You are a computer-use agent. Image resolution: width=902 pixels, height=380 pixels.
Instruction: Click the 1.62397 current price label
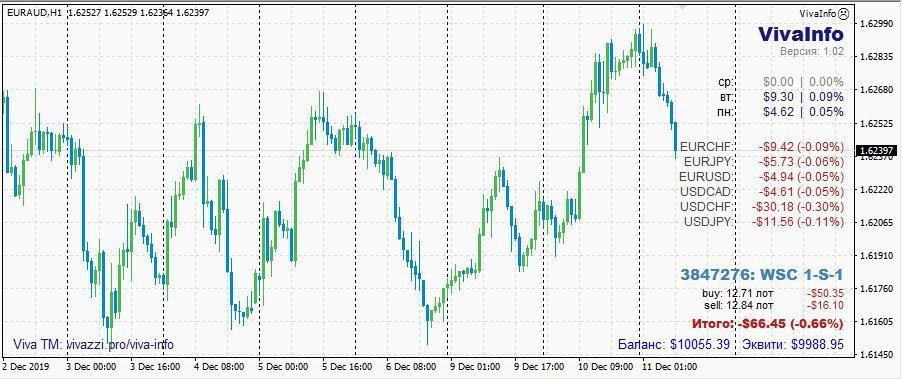[877, 151]
